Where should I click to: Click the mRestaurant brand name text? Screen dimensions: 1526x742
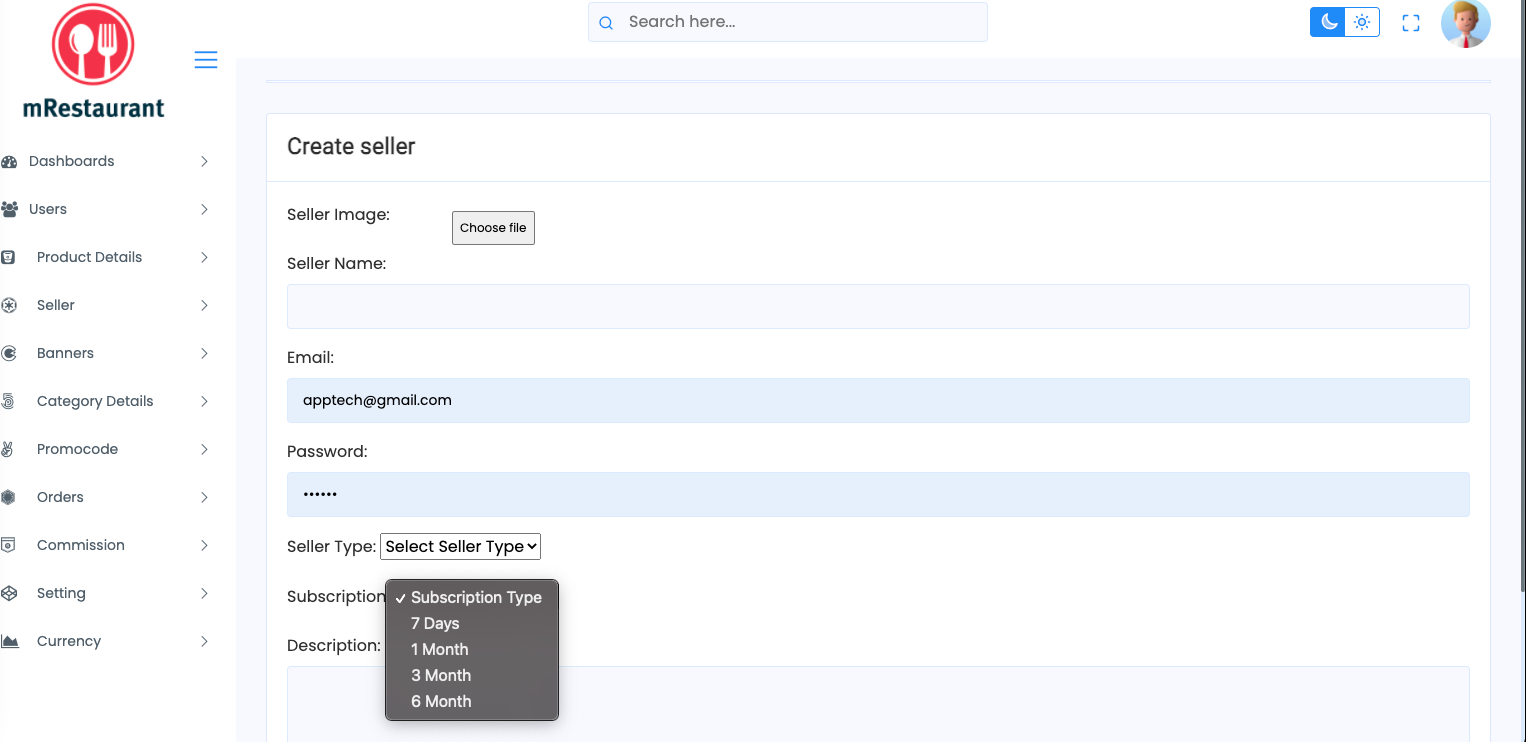click(94, 107)
